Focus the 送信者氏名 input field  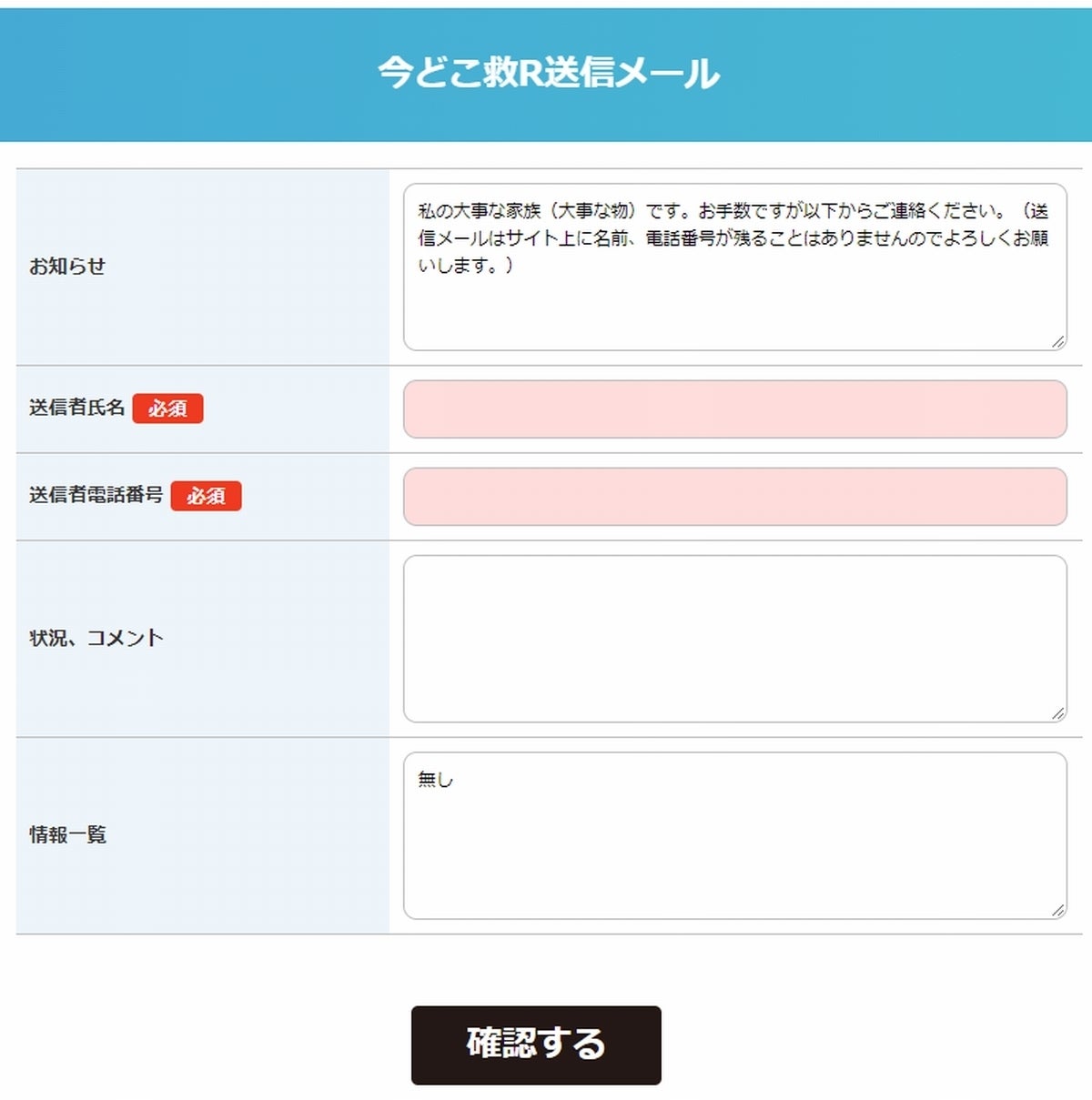(734, 409)
